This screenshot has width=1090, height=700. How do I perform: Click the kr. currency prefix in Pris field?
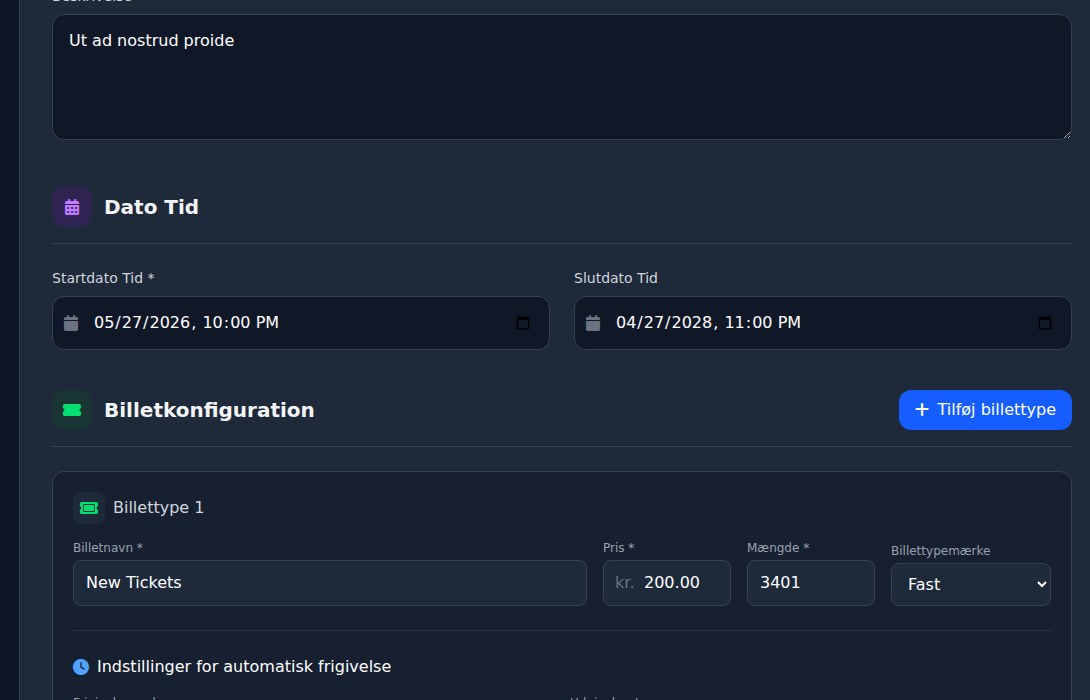624,583
